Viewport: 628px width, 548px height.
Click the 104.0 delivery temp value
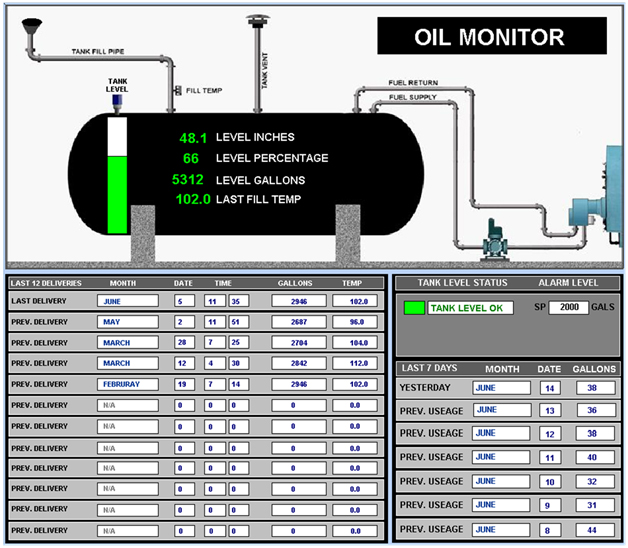355,342
